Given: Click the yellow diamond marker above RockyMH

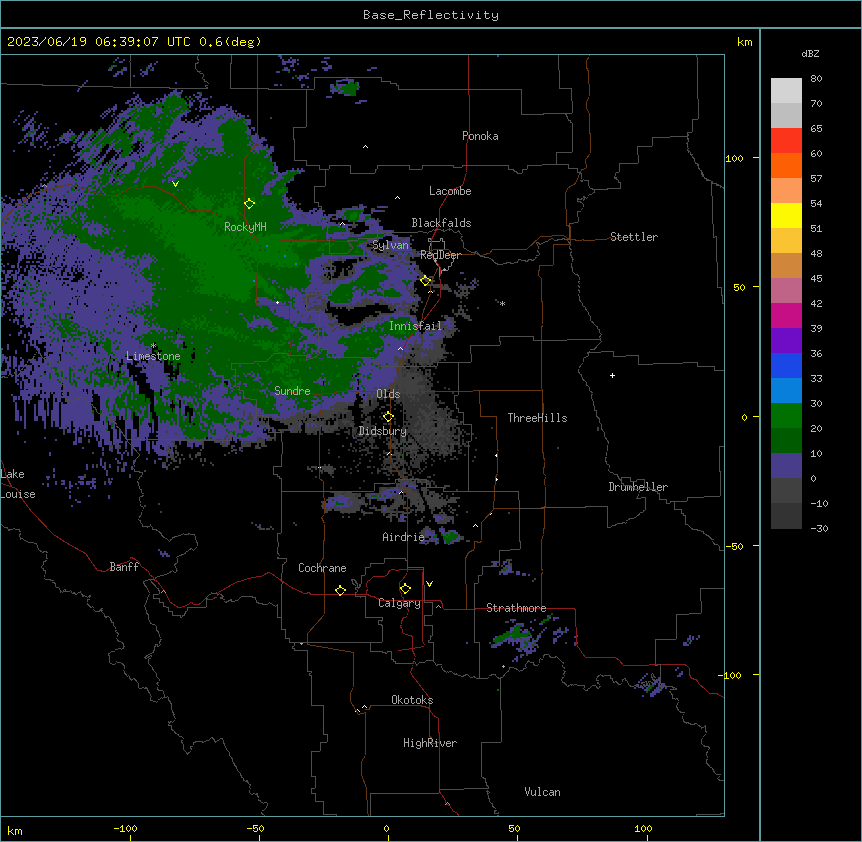Looking at the screenshot, I should (250, 204).
